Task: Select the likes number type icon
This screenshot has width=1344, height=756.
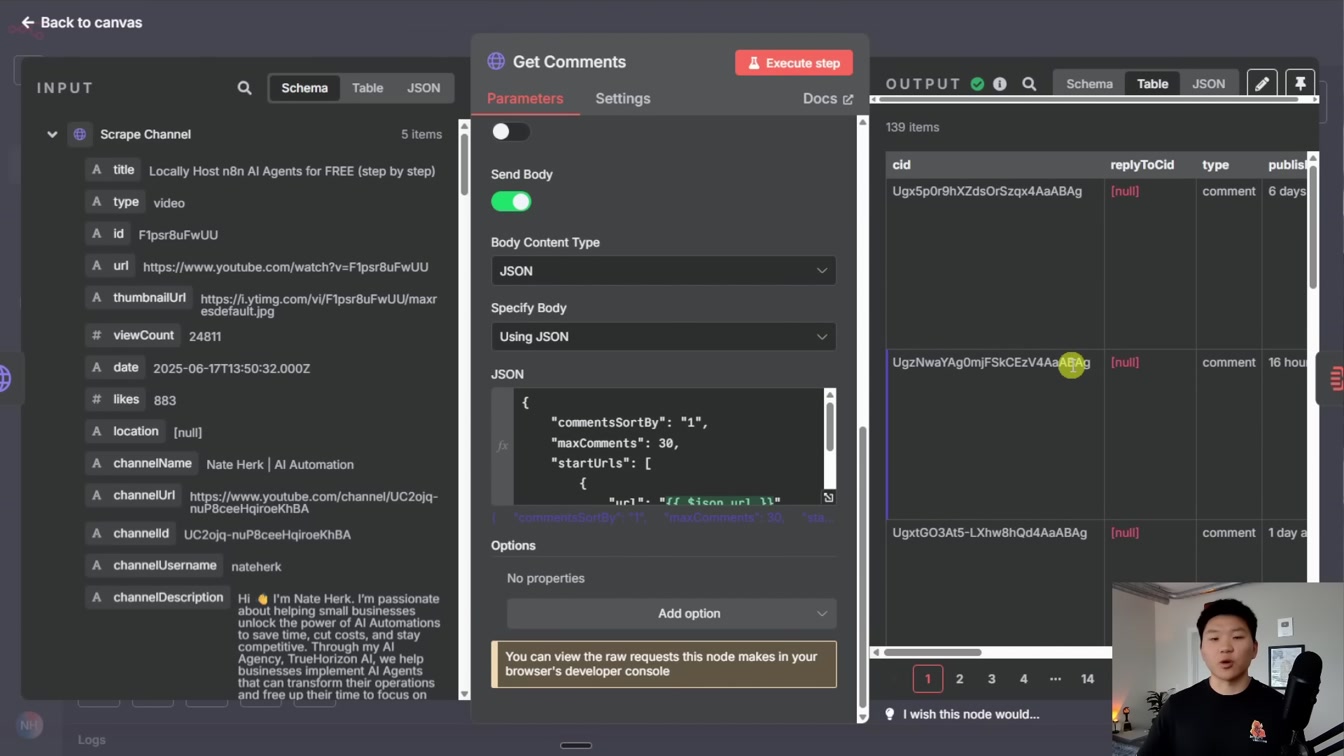Action: [97, 400]
